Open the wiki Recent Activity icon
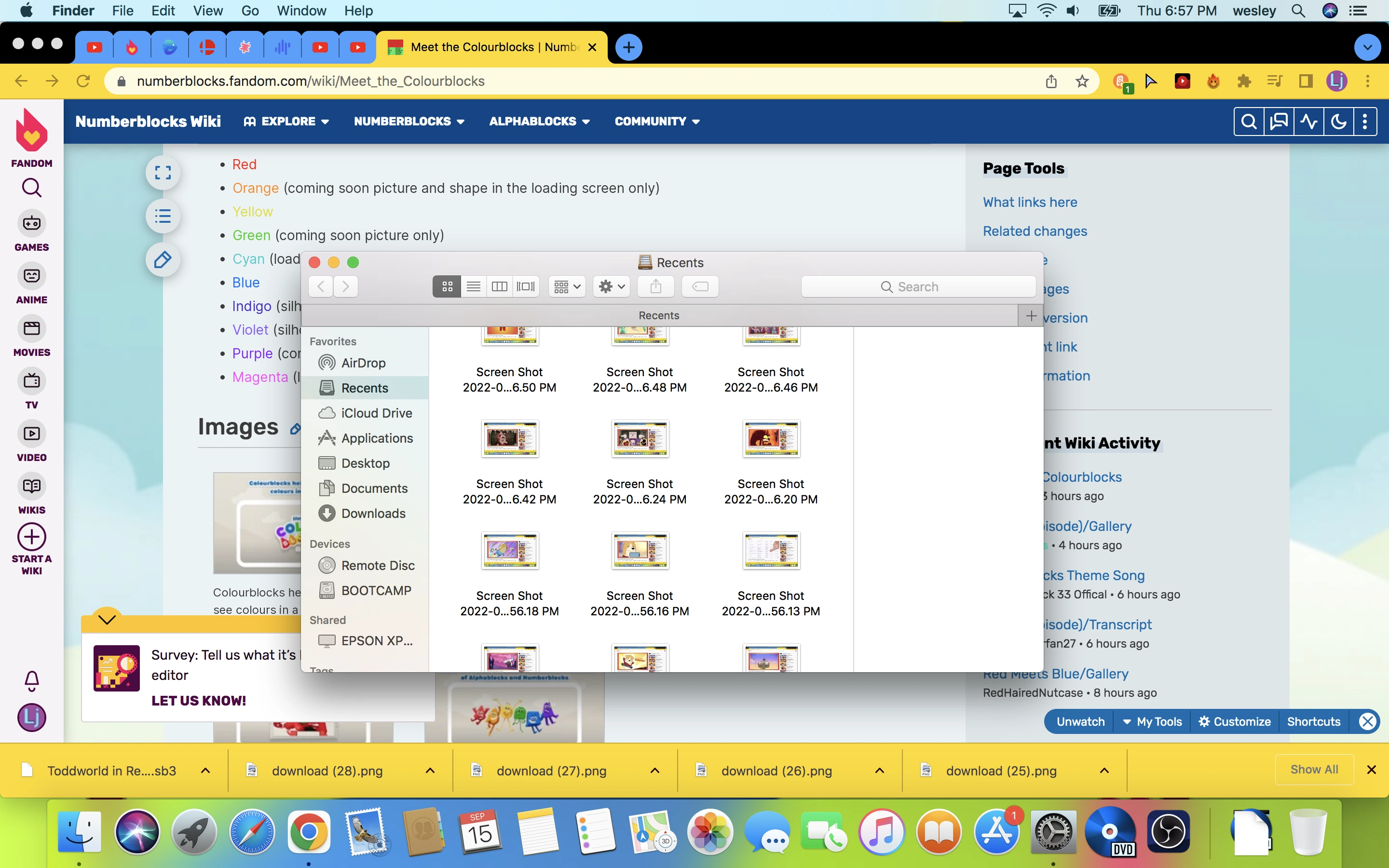 tap(1308, 121)
